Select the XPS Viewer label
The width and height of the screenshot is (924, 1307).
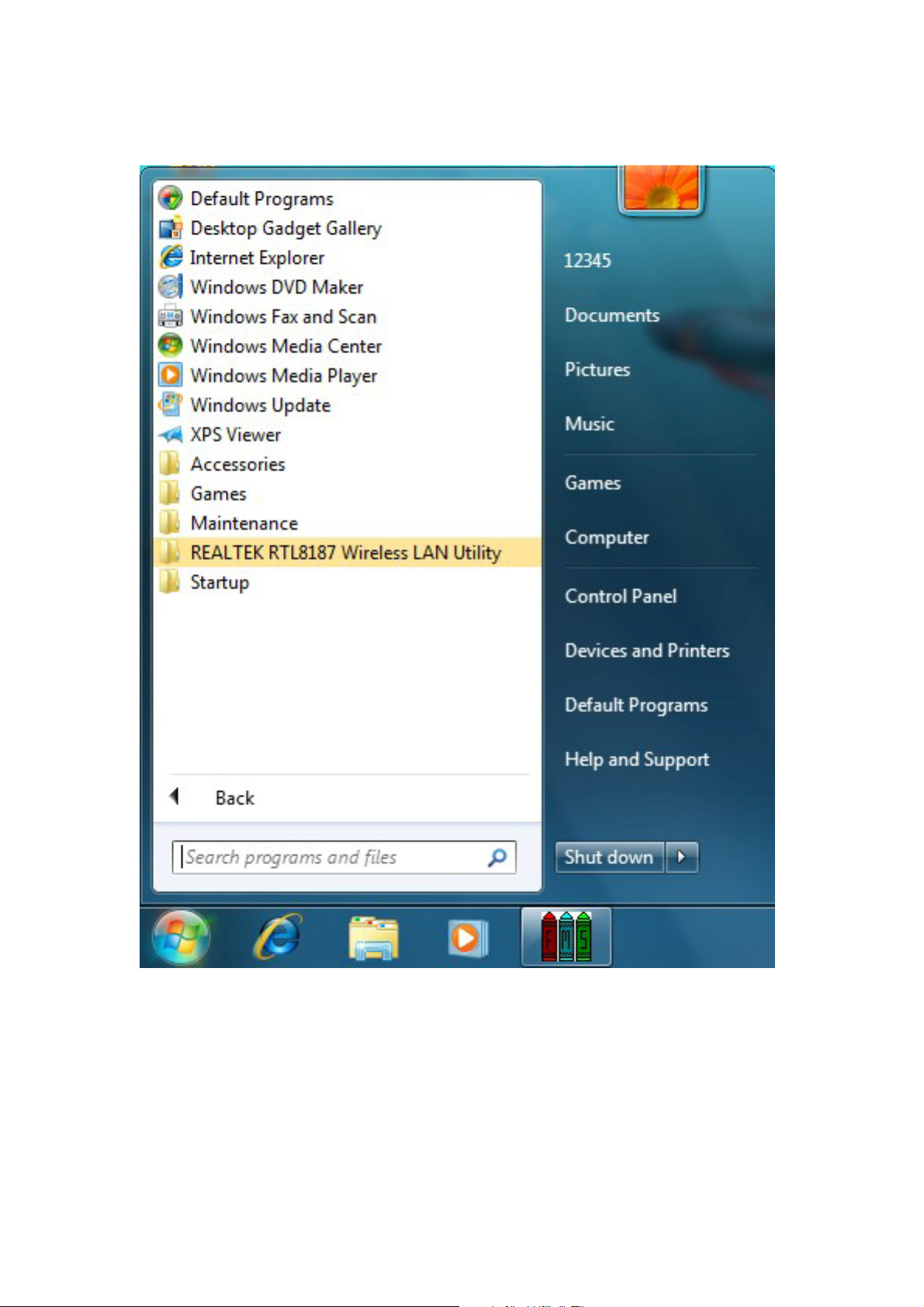tap(236, 434)
